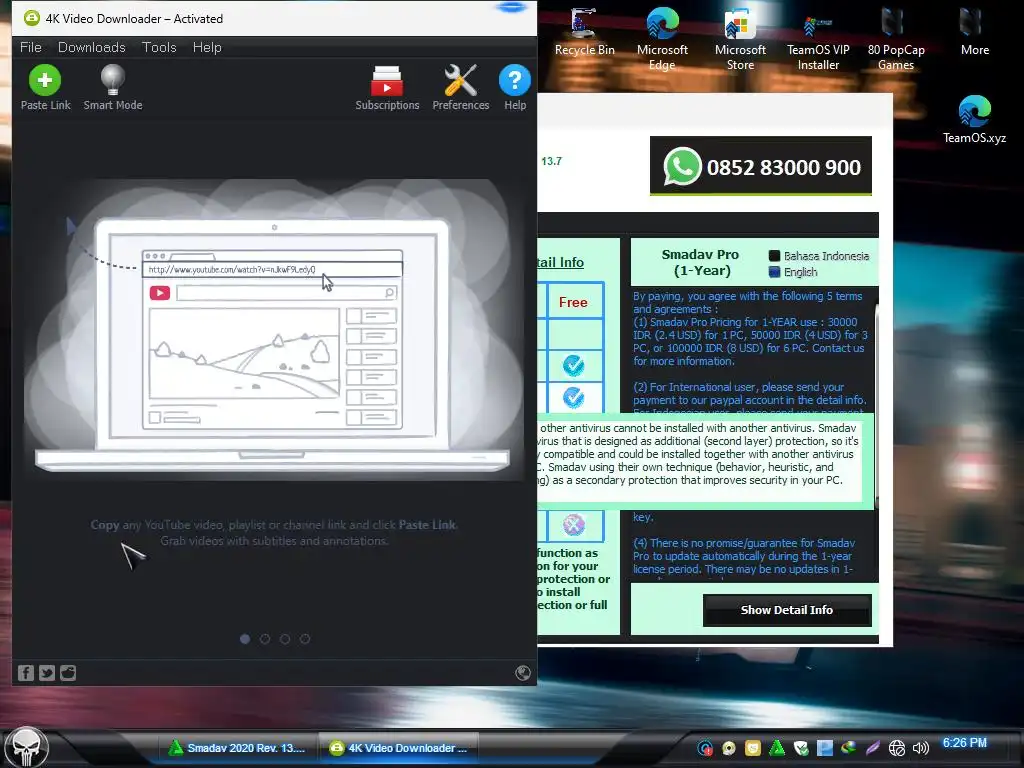
Task: Switch to Smadav 2020 Rev. 13 taskbar button
Action: (238, 748)
